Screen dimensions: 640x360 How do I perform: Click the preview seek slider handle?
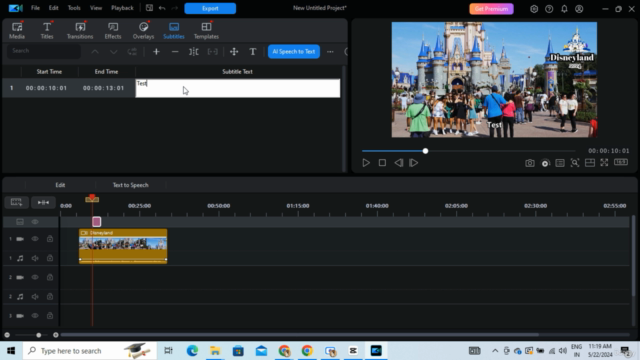(425, 151)
